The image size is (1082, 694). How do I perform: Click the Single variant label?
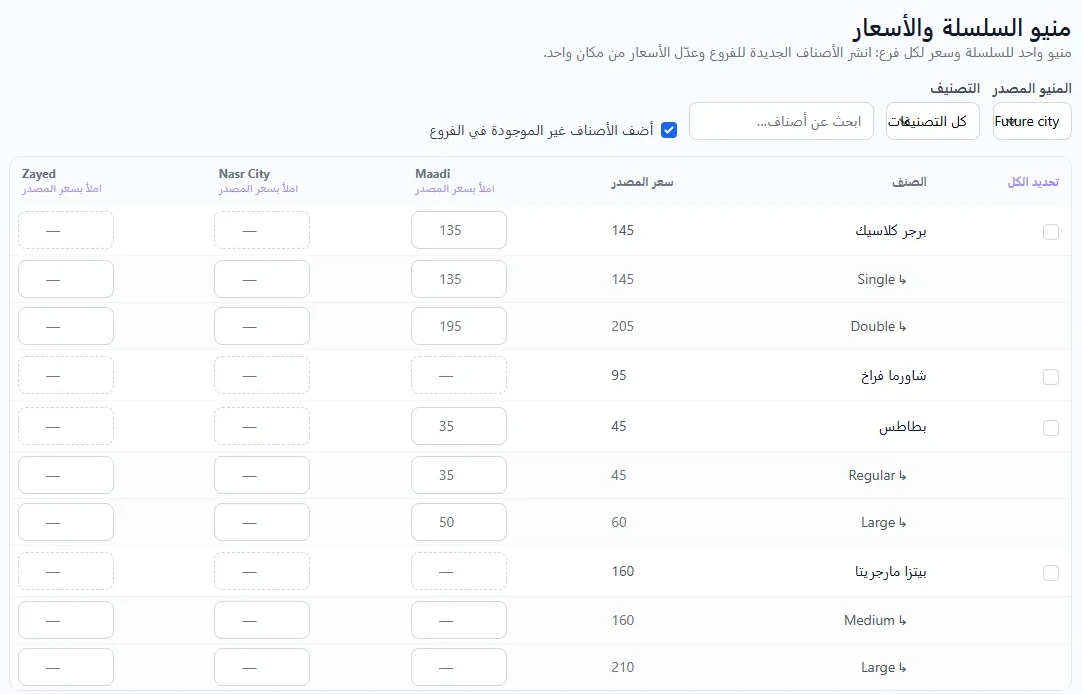pyautogui.click(x=882, y=279)
